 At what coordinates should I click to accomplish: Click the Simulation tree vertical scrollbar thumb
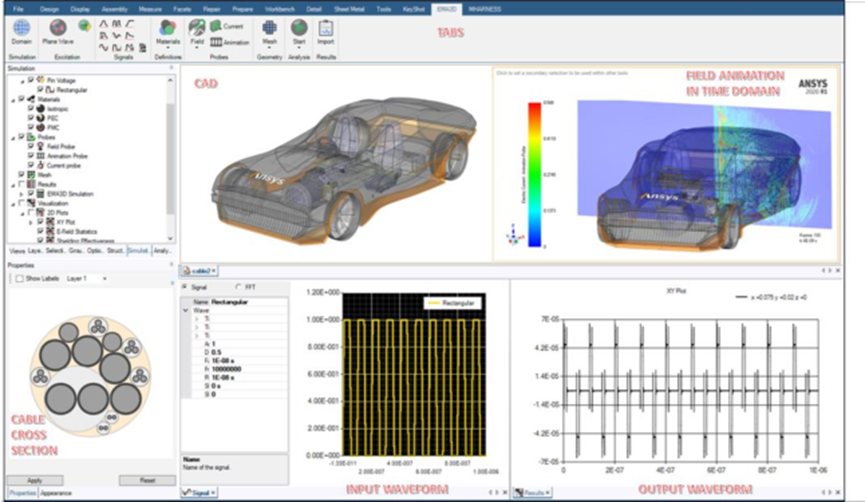coord(170,157)
